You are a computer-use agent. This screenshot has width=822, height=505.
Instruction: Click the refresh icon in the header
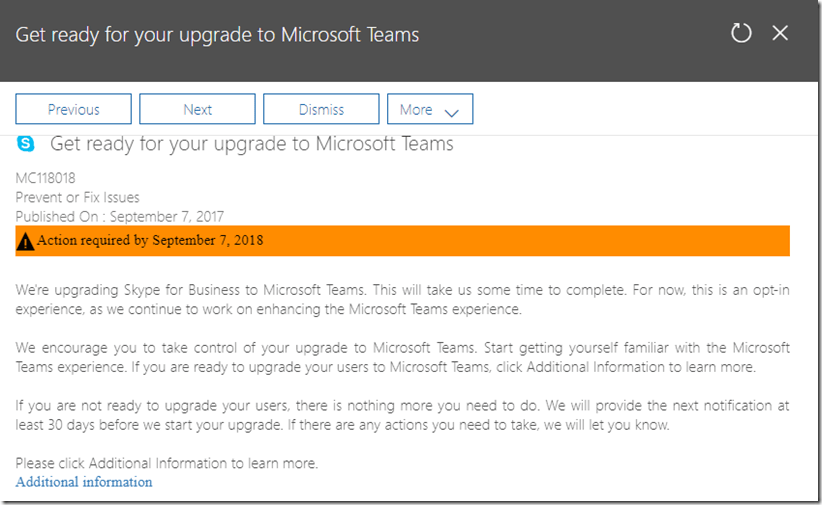pyautogui.click(x=741, y=33)
